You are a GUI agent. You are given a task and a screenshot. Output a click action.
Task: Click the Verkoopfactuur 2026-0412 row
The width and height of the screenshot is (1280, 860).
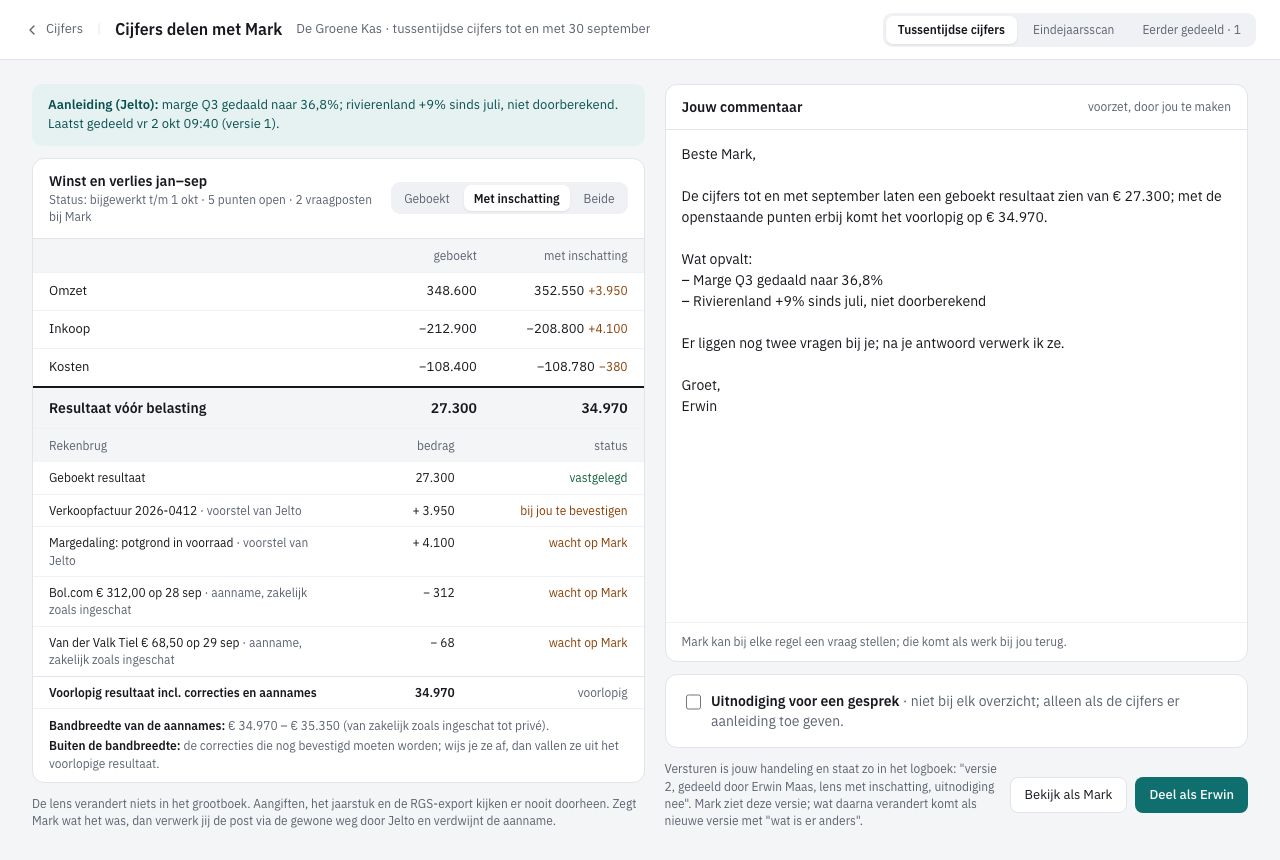click(x=338, y=511)
